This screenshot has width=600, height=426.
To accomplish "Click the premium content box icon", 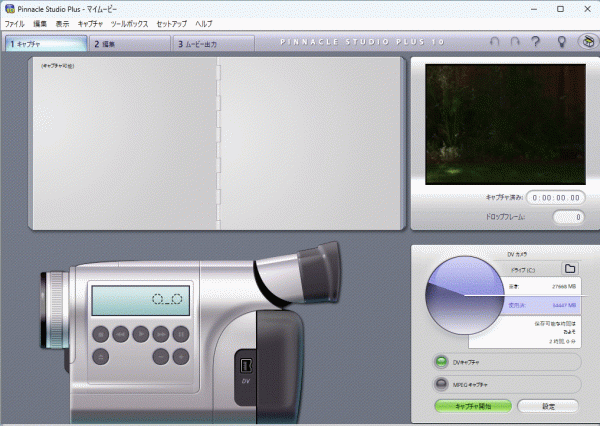I will pos(588,41).
